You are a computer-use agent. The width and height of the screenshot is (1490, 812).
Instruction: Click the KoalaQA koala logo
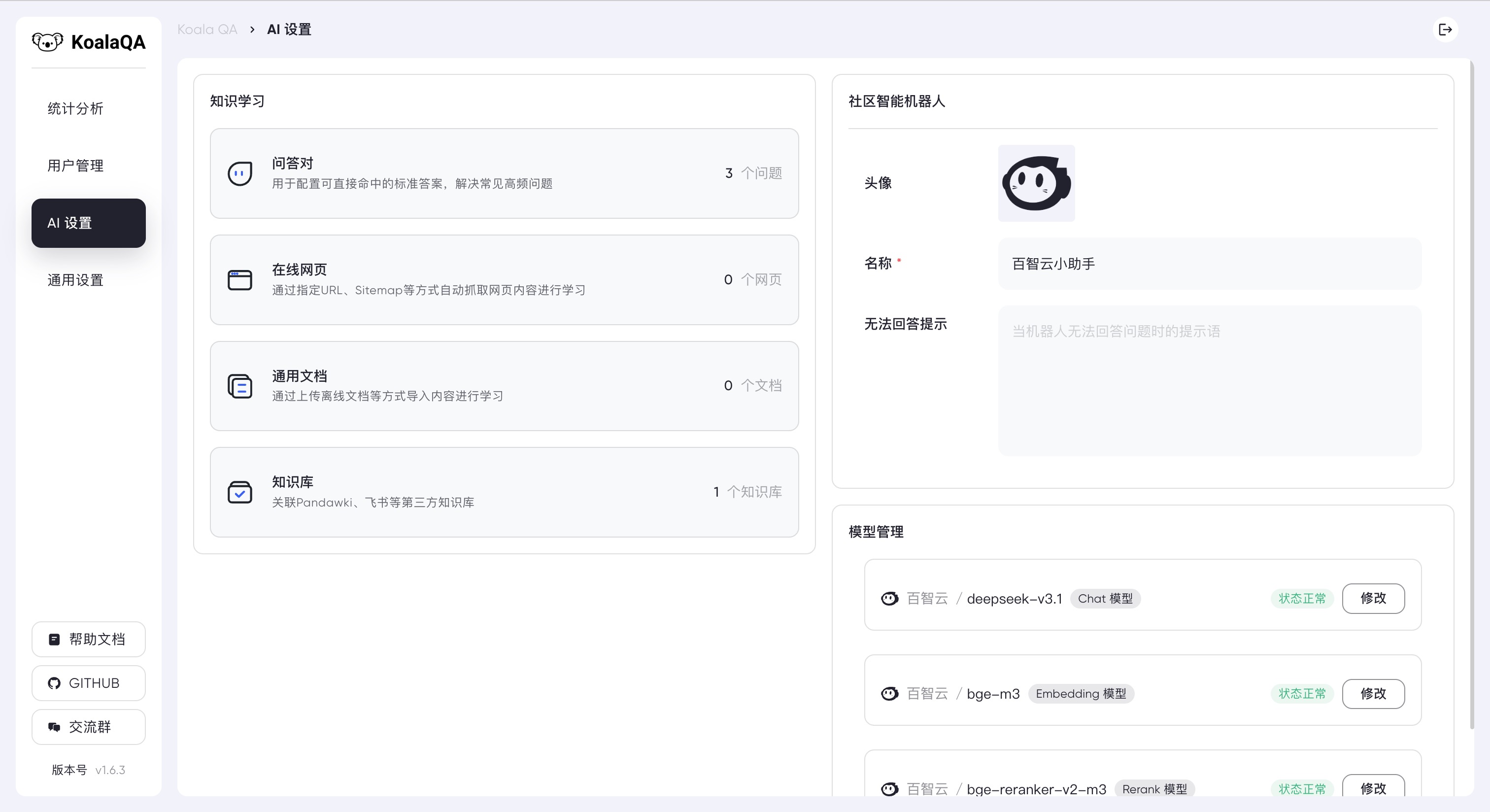(x=49, y=41)
